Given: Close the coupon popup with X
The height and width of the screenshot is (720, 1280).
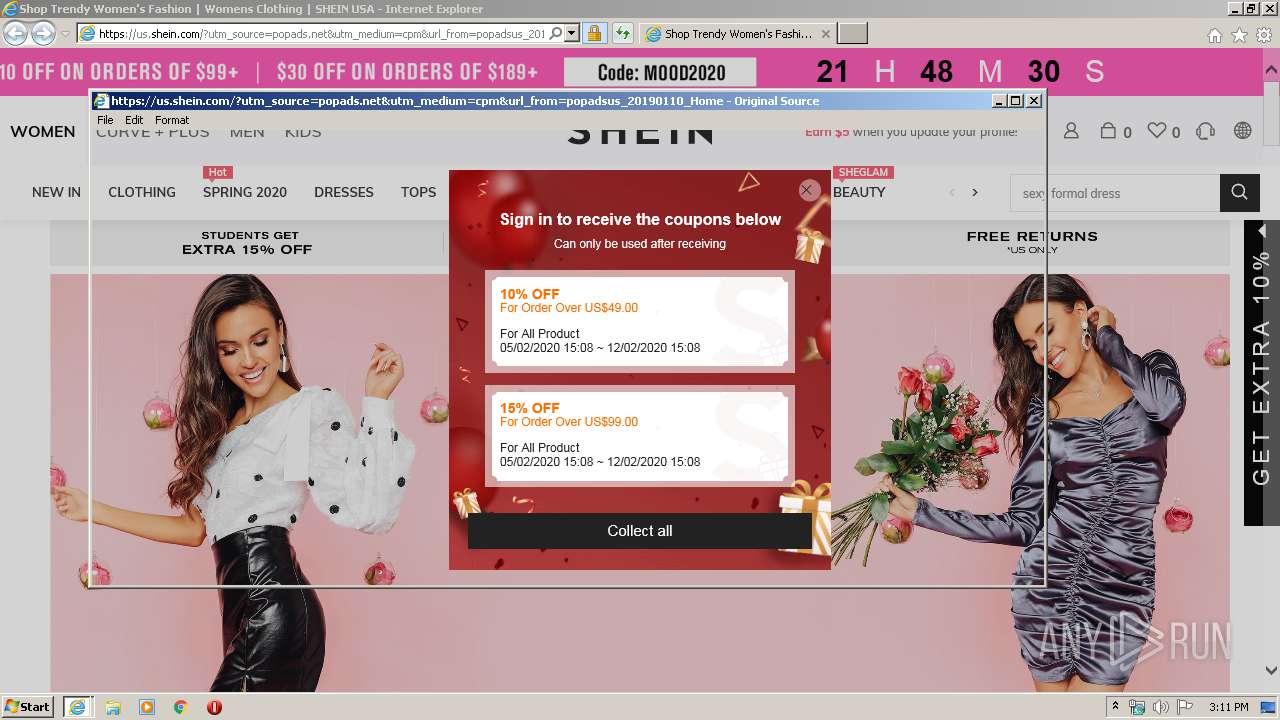Looking at the screenshot, I should click(x=808, y=190).
